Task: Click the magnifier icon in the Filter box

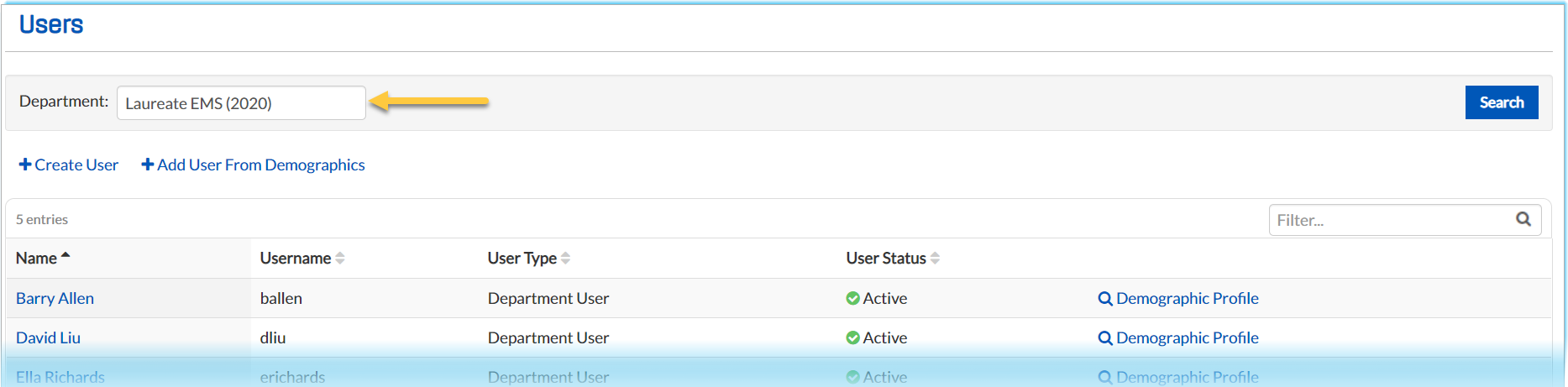Action: 1523,219
